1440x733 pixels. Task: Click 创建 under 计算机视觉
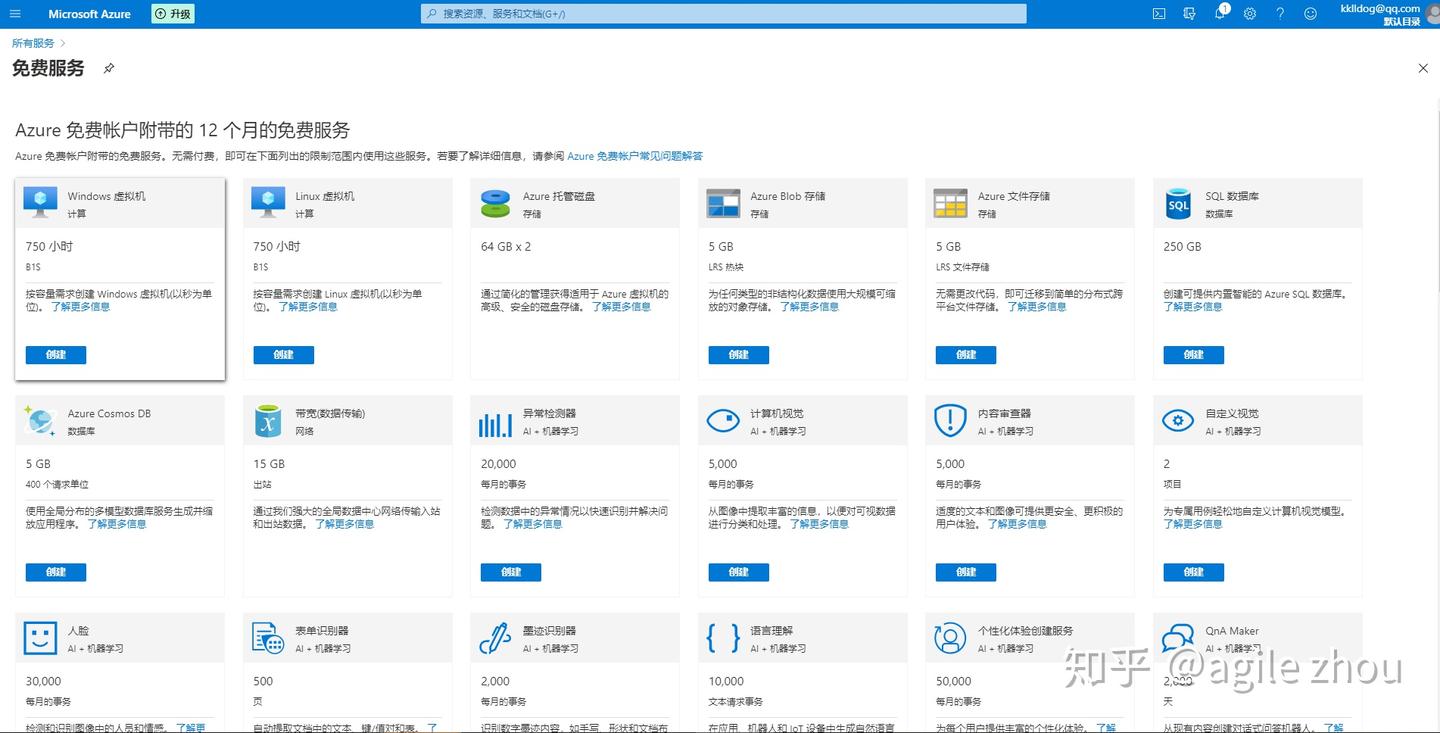(x=738, y=572)
